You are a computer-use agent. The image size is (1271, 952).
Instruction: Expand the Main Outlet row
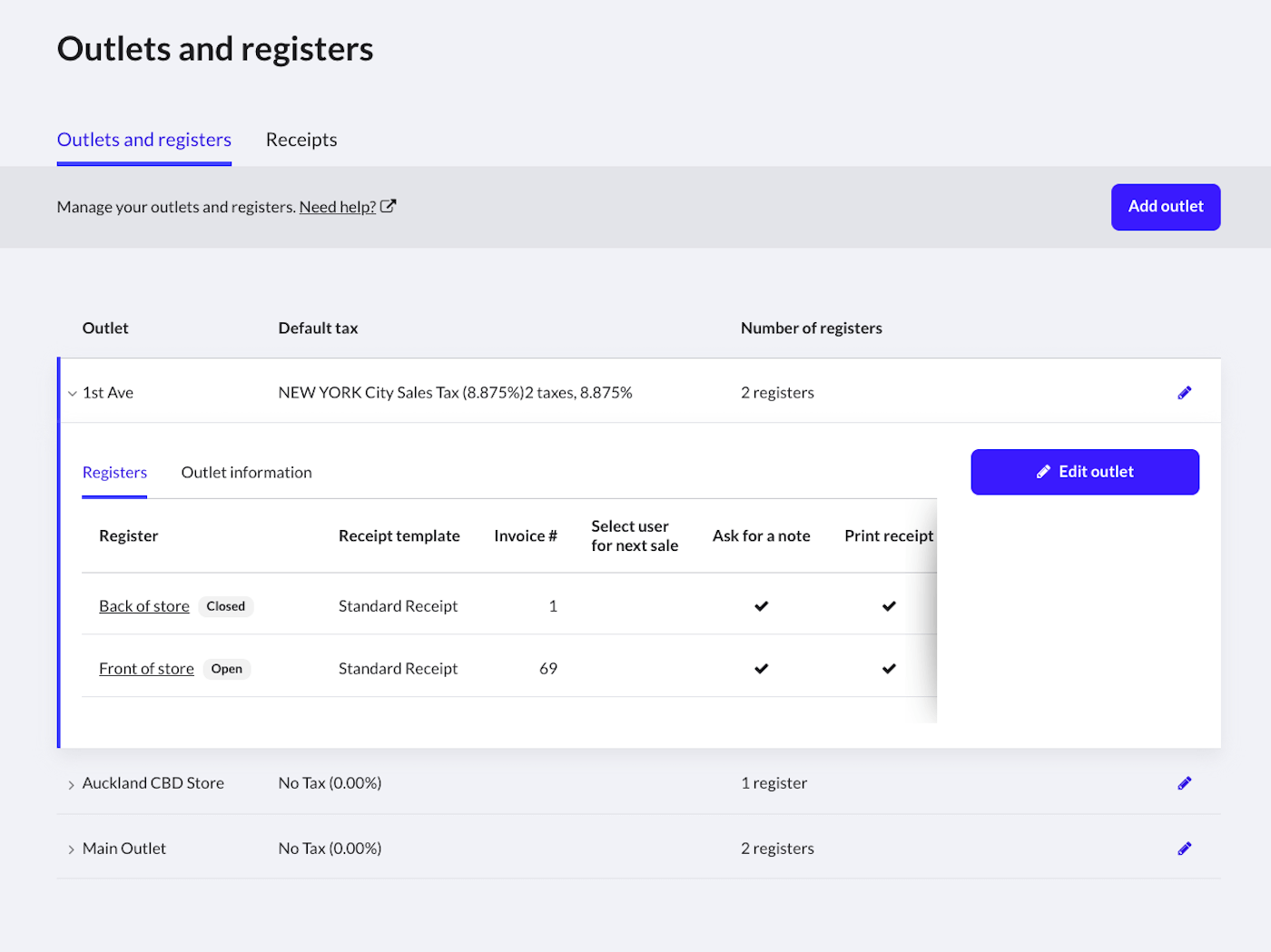72,849
